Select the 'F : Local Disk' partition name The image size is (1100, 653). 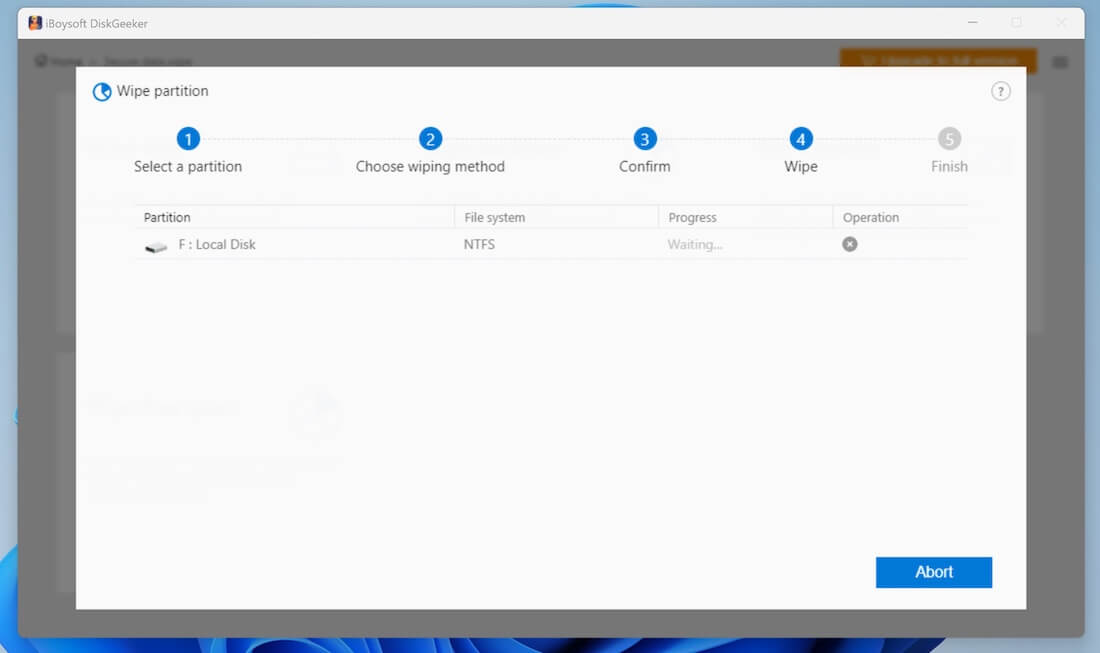[217, 244]
